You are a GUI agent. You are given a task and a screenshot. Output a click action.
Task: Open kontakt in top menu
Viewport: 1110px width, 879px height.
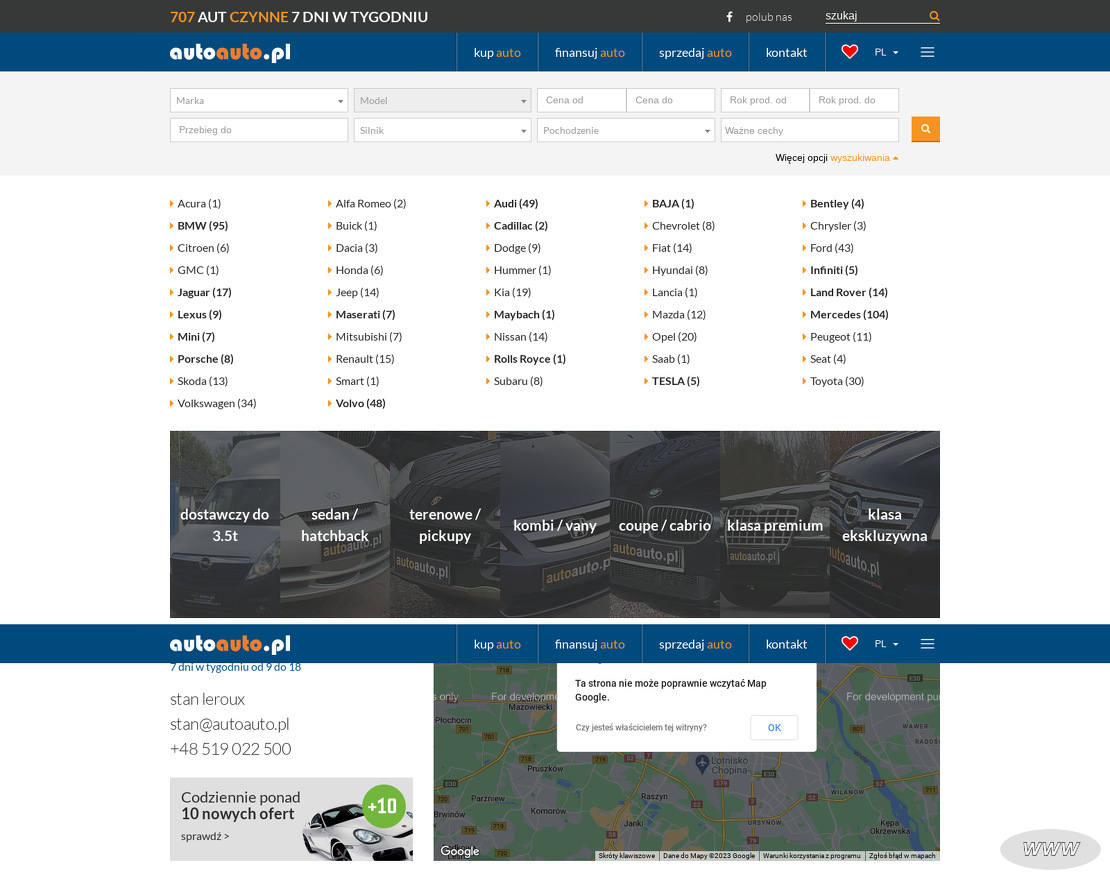786,52
